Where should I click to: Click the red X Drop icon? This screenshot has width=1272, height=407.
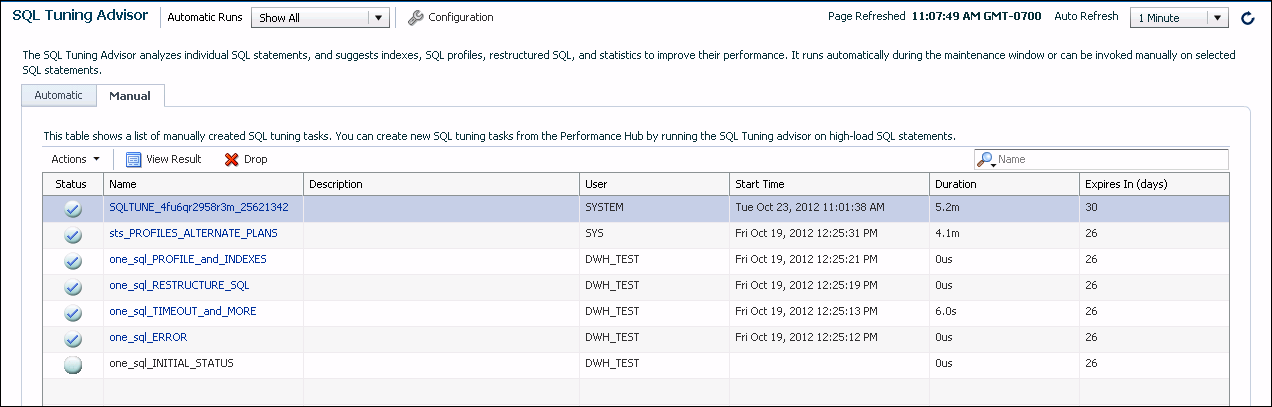(x=231, y=159)
